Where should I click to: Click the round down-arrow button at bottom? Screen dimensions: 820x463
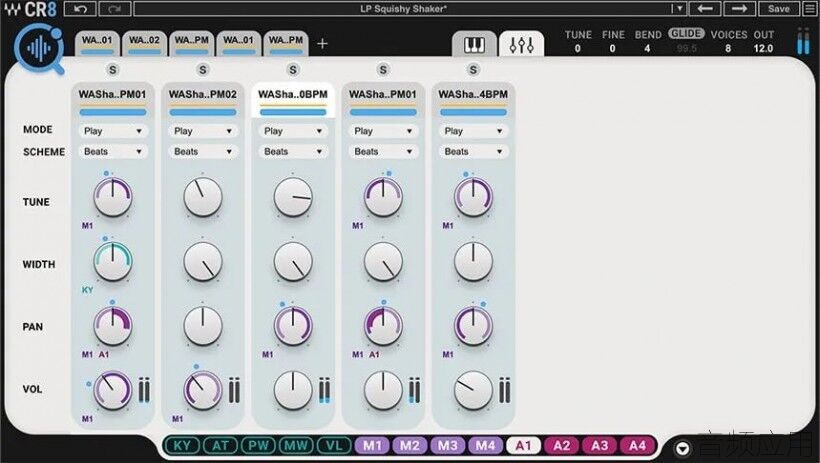click(x=683, y=448)
